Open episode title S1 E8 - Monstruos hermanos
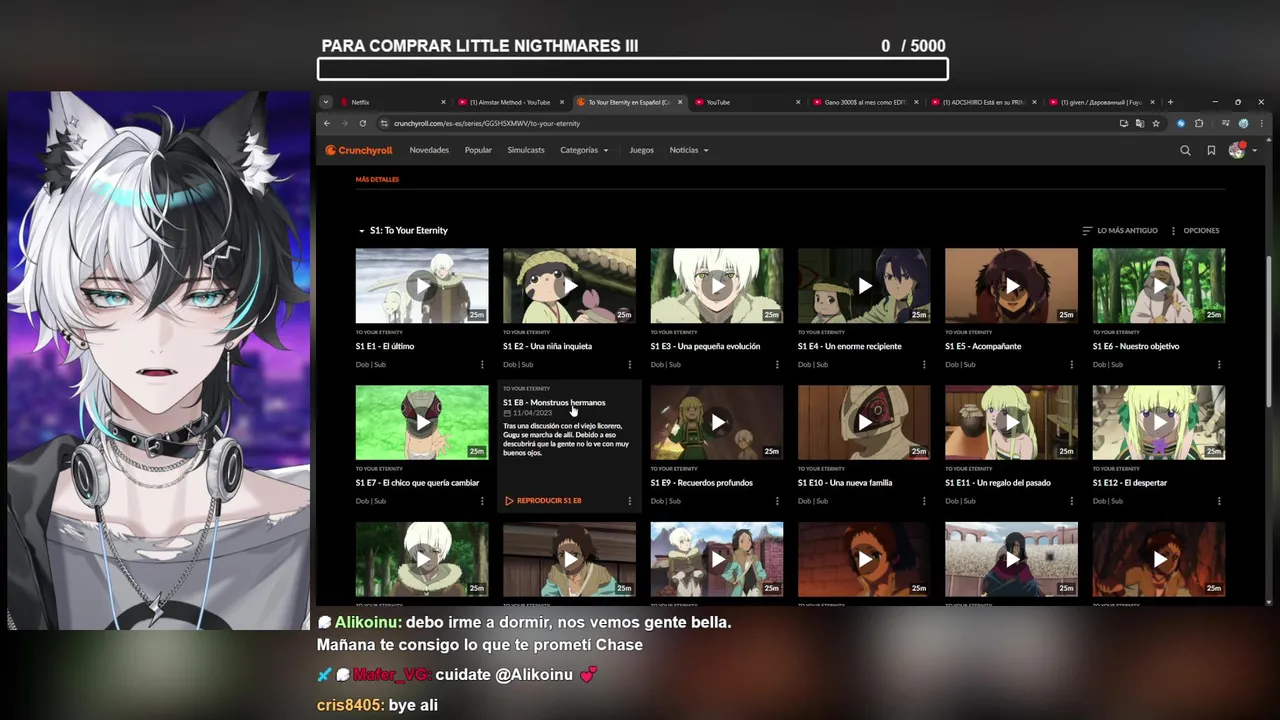Viewport: 1280px width, 720px height. [554, 403]
